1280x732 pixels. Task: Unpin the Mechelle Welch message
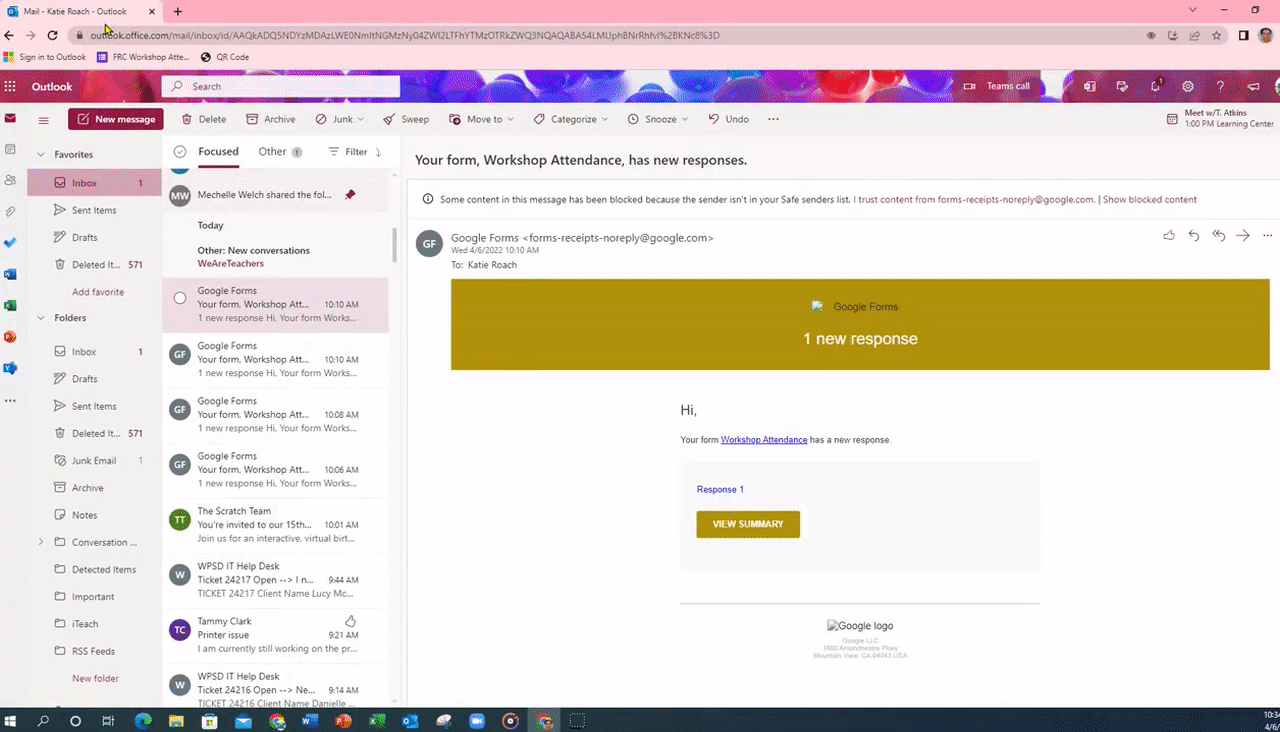350,195
